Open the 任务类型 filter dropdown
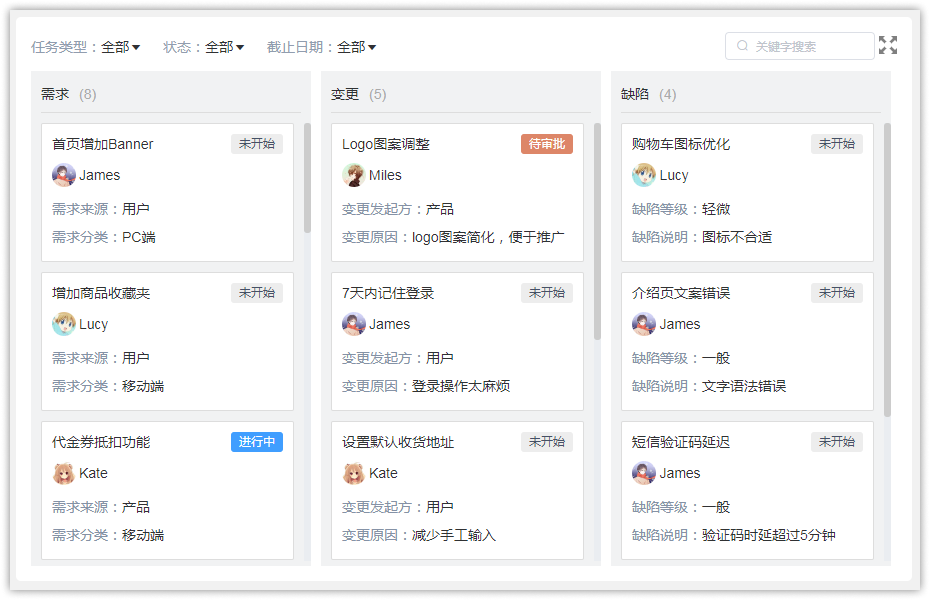930x600 pixels. [120, 47]
